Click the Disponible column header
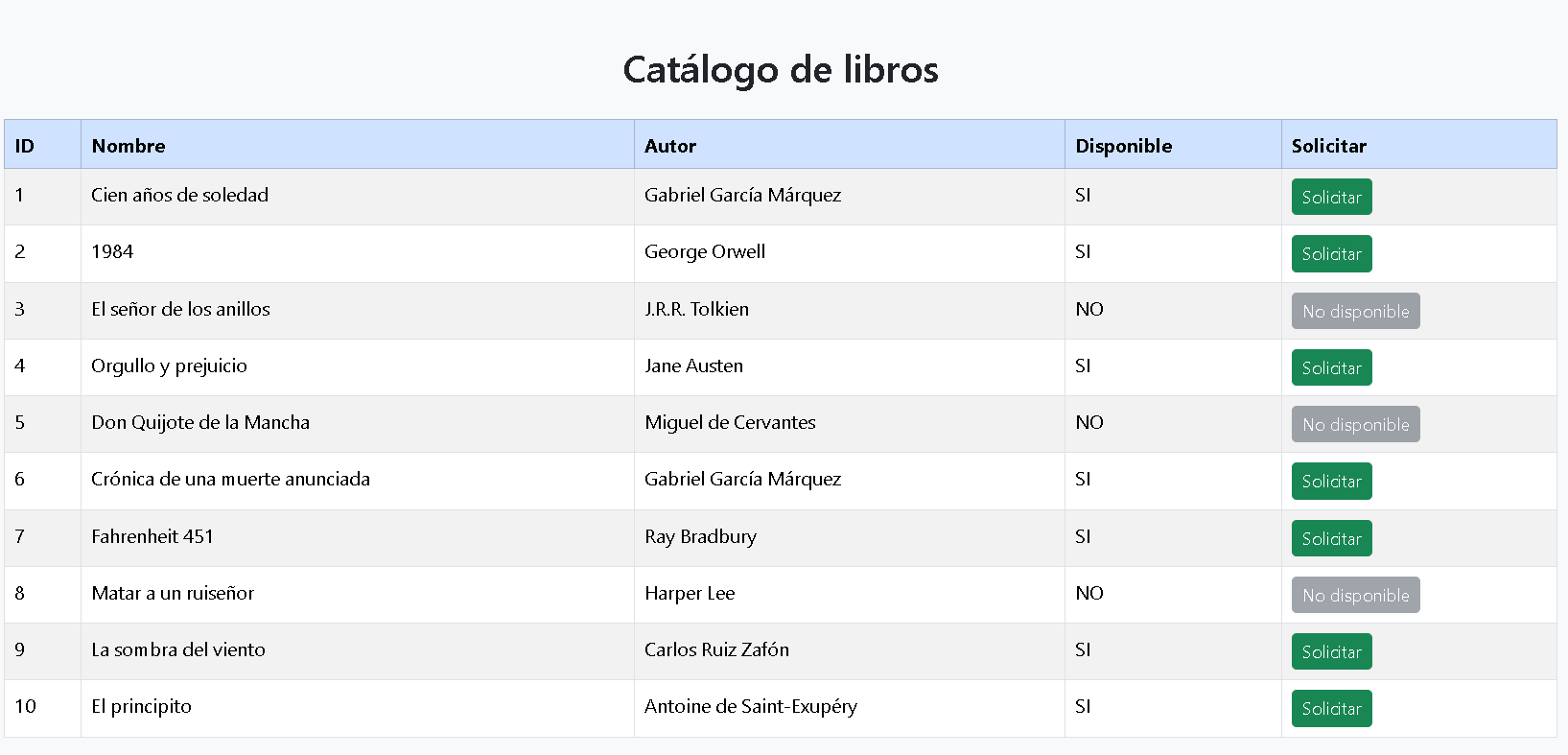Screen dimensions: 1568x755 coord(1123,146)
